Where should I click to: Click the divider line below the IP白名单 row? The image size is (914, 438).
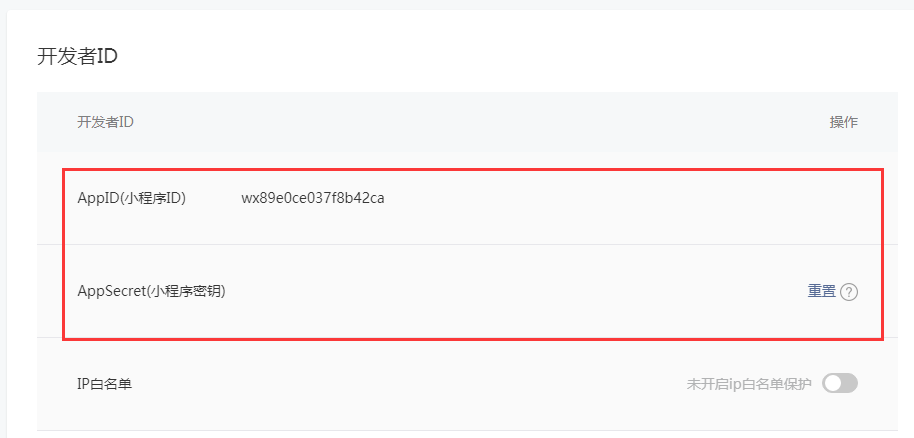470,430
